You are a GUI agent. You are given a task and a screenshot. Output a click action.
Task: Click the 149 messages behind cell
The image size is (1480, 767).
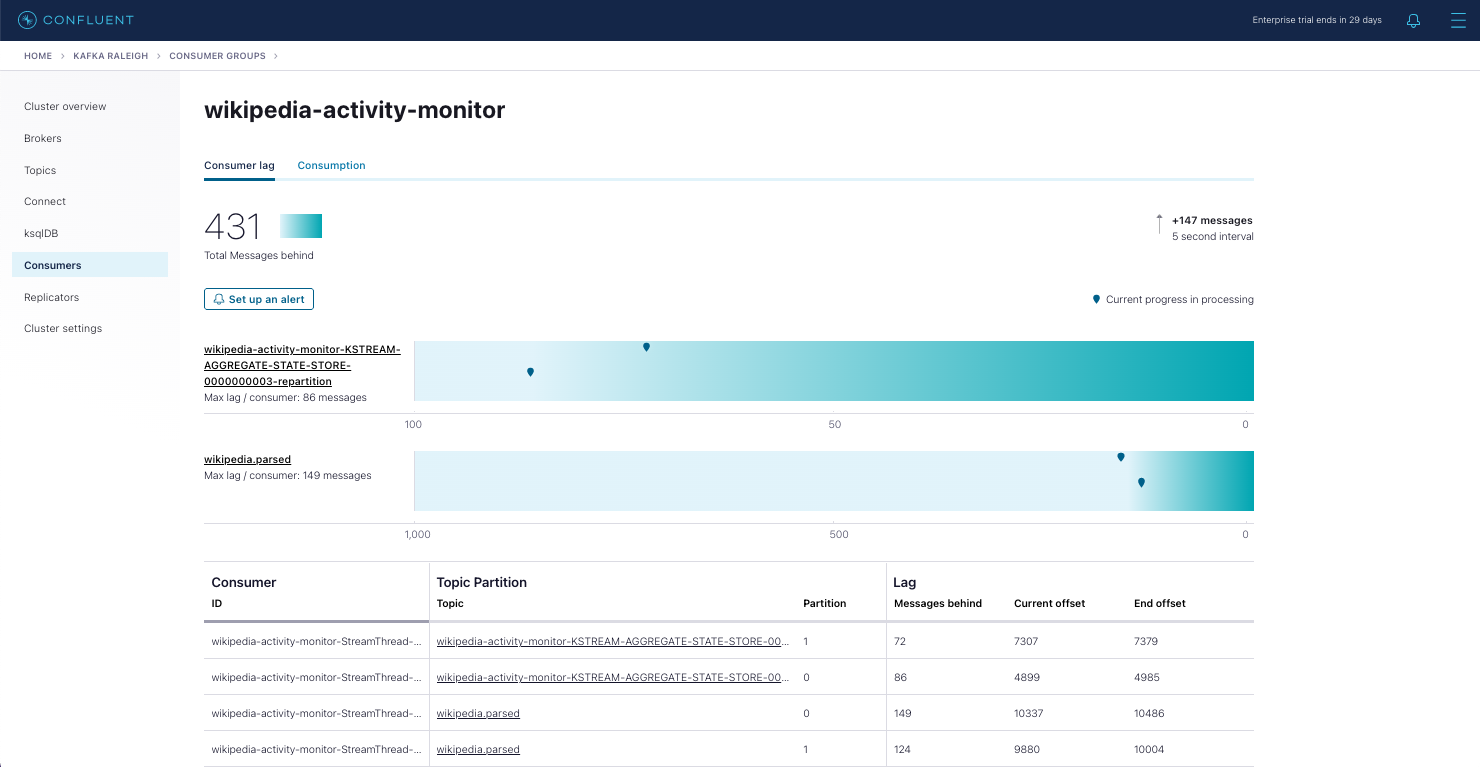coord(903,713)
